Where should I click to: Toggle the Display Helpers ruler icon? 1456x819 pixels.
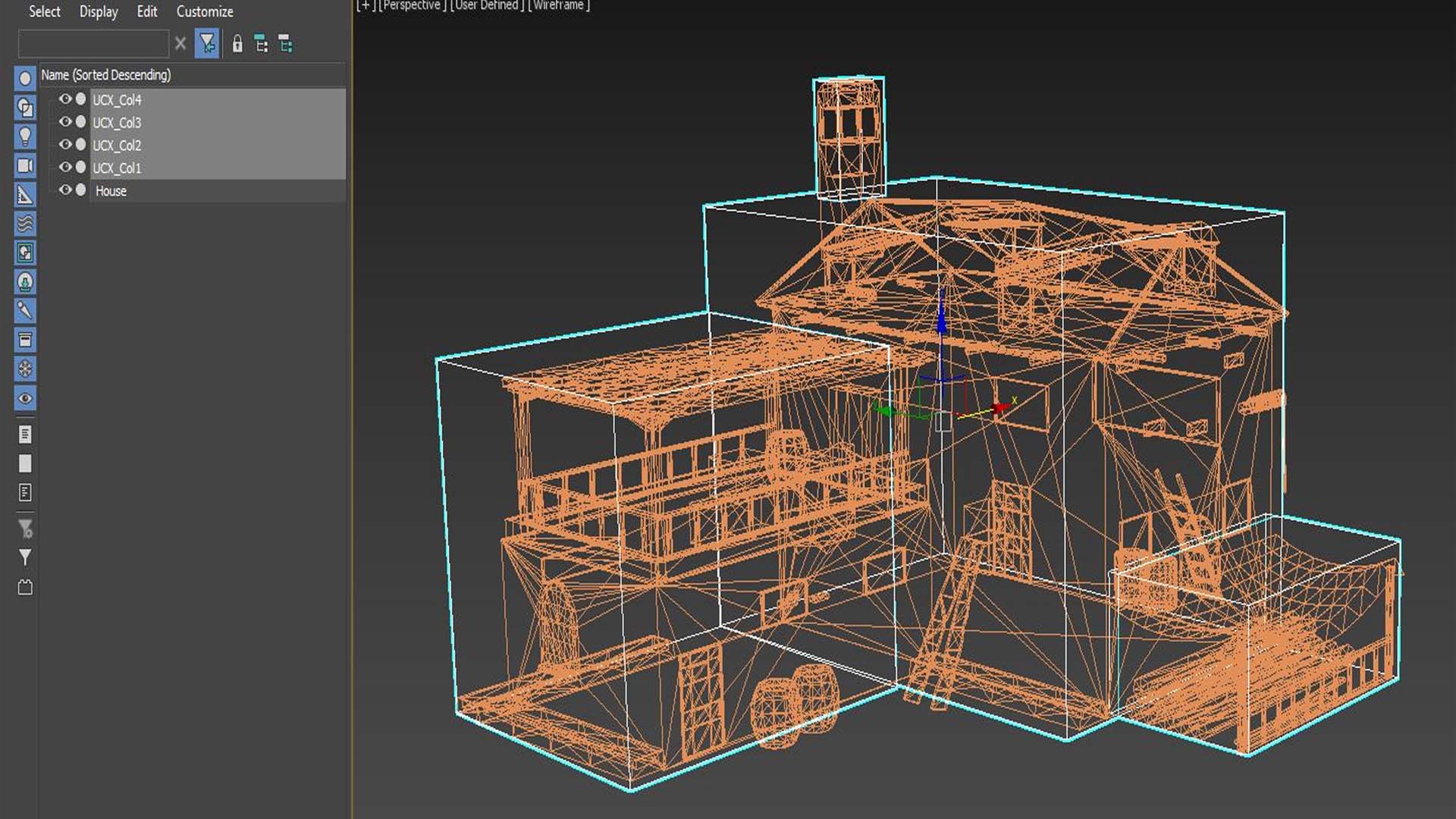coord(25,195)
